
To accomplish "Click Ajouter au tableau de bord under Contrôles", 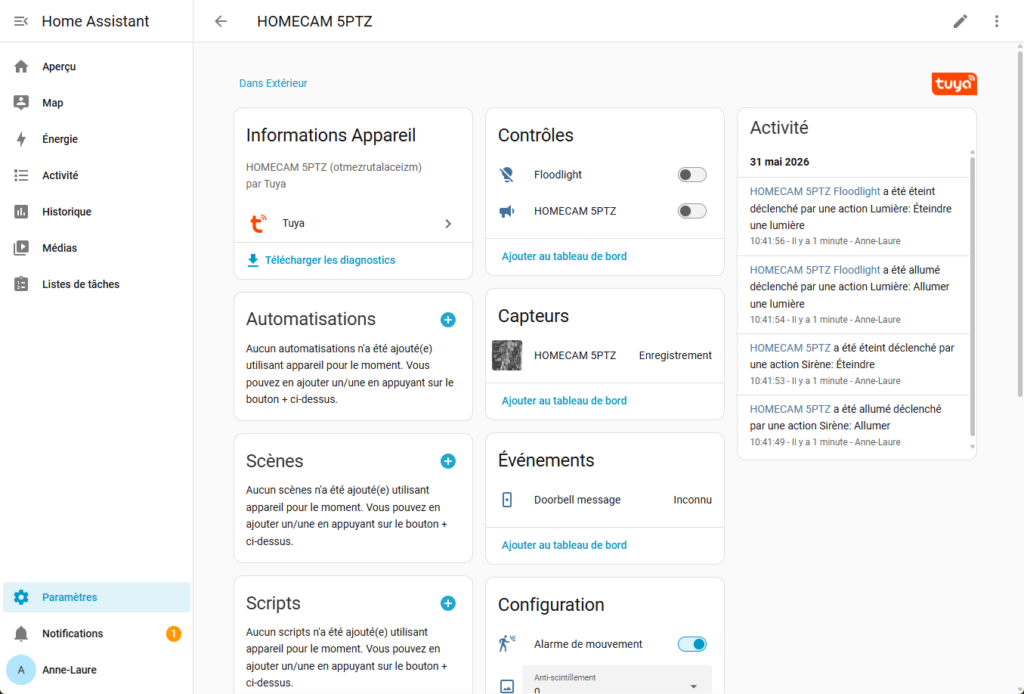I will tap(564, 256).
